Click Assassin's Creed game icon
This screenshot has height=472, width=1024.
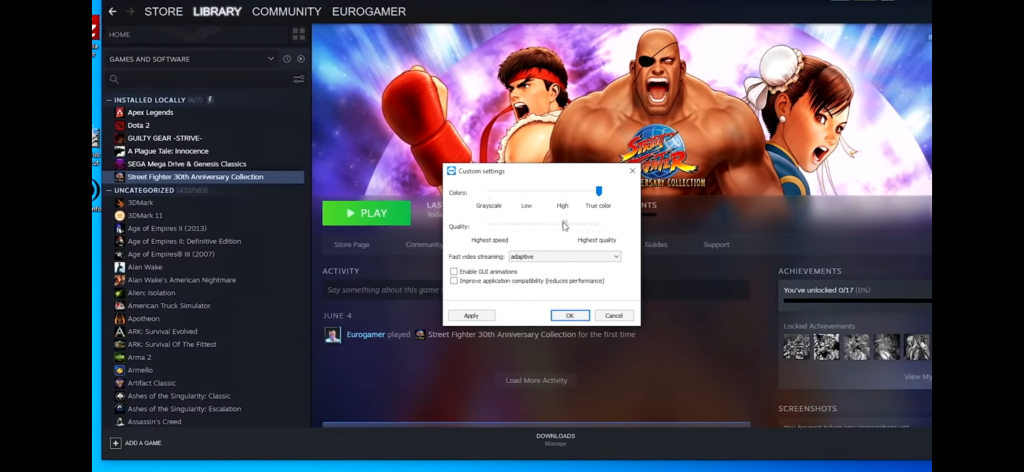tap(120, 422)
